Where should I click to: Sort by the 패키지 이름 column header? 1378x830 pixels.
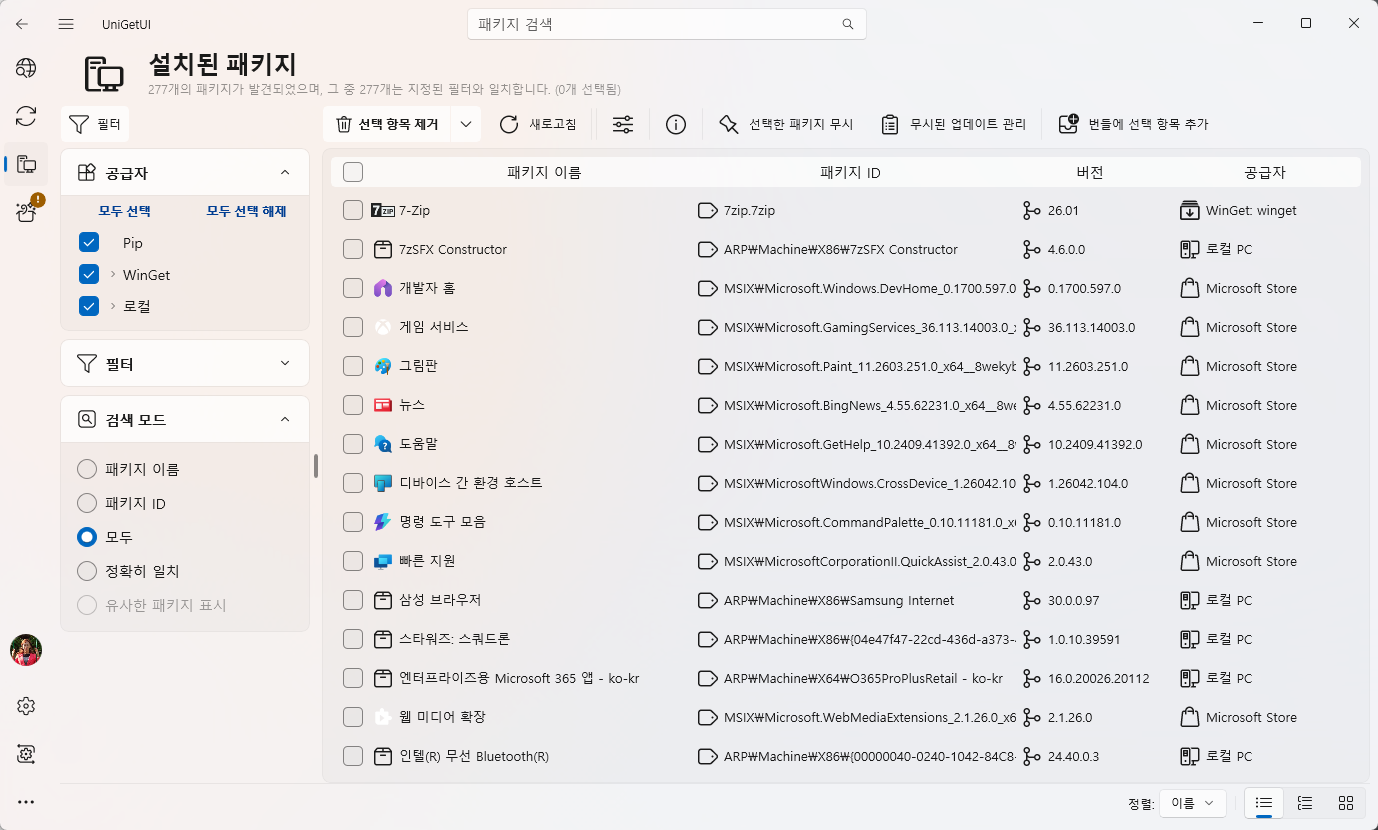coord(544,172)
